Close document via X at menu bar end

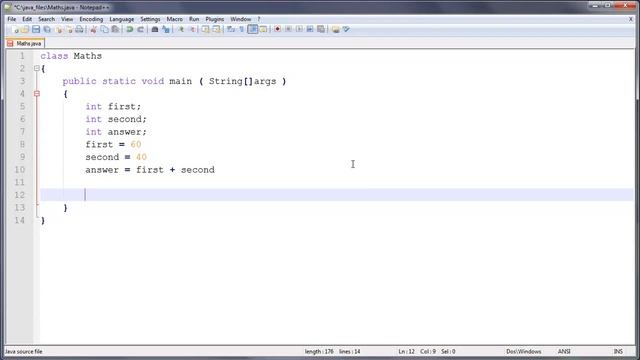631,19
